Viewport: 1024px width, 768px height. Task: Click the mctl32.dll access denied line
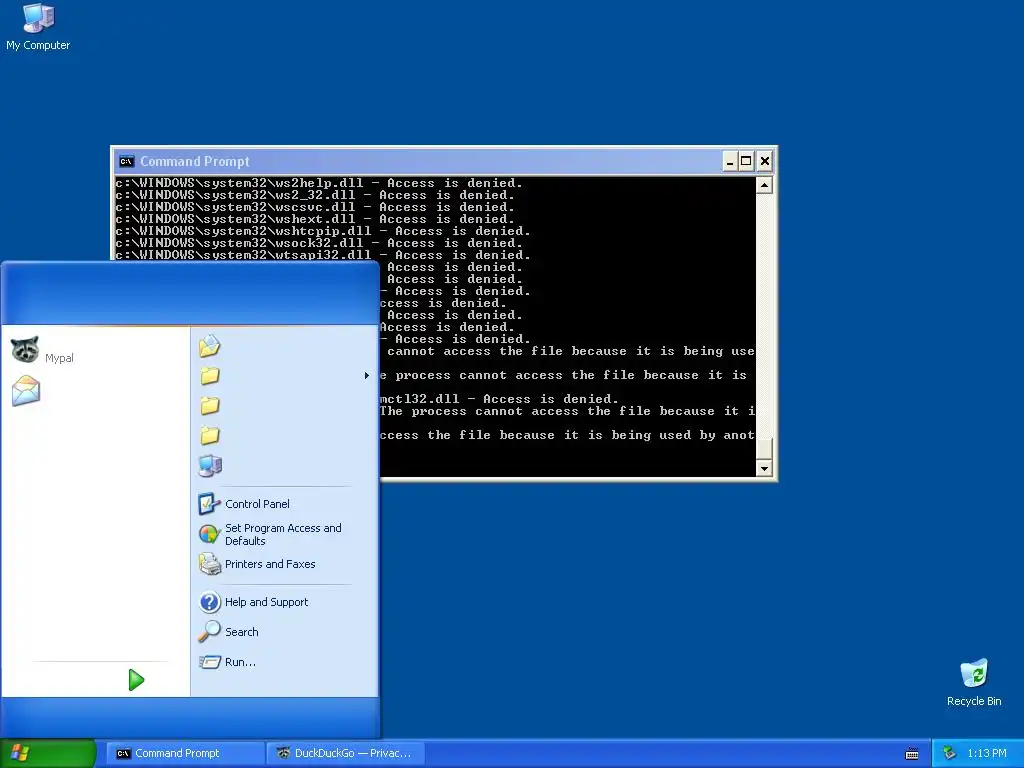coord(499,398)
